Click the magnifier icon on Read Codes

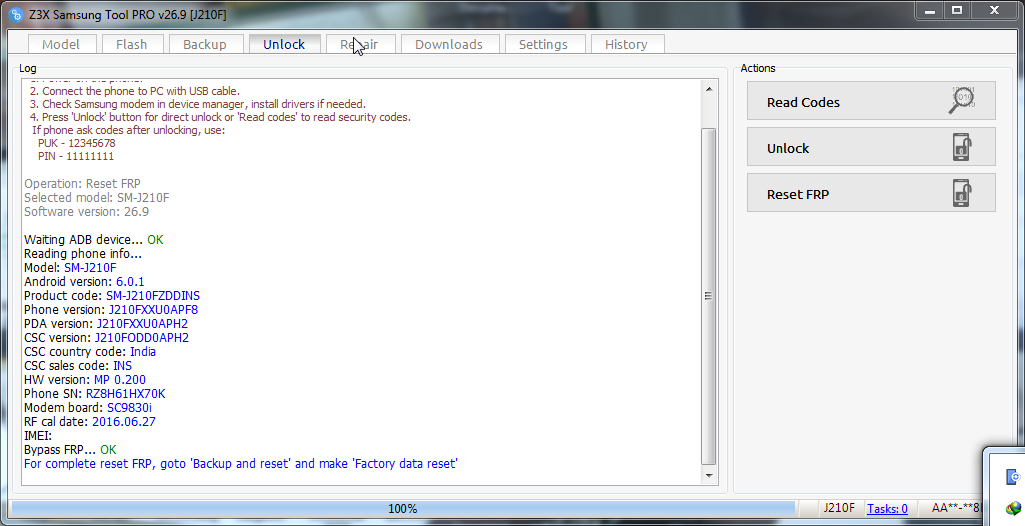pyautogui.click(x=962, y=100)
